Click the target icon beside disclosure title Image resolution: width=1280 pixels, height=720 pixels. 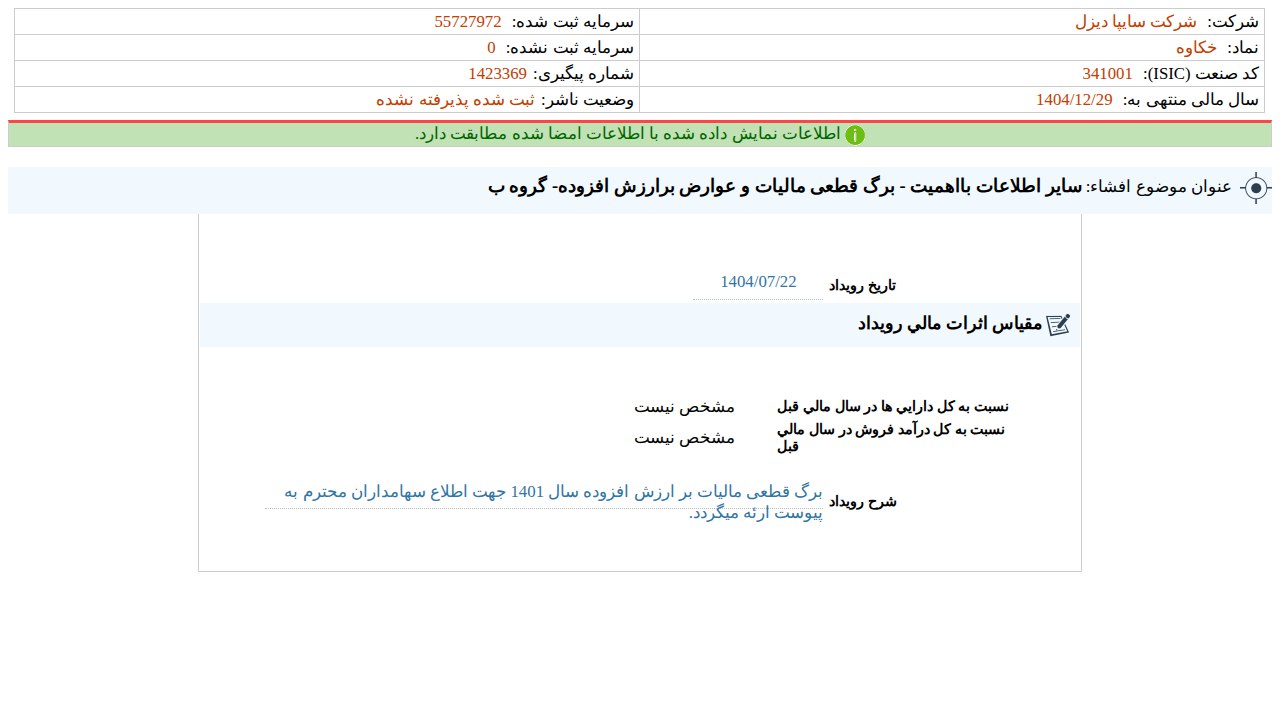click(x=1256, y=188)
